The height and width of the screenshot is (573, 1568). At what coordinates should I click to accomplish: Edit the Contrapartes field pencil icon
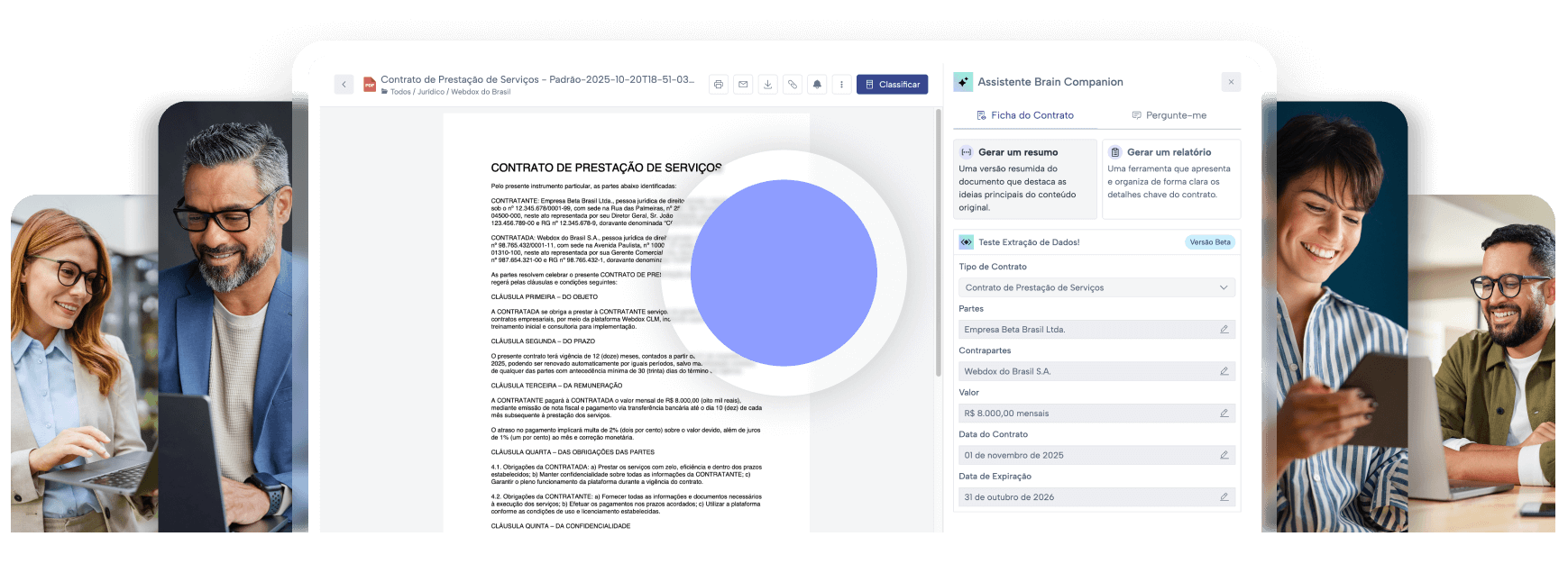(1224, 371)
